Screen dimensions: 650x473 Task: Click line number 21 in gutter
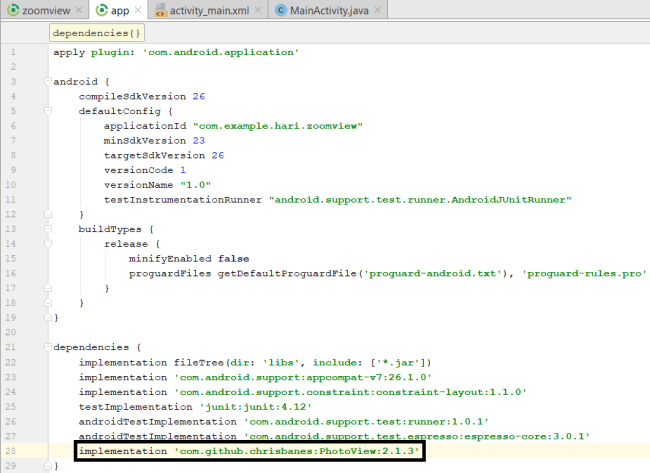pyautogui.click(x=11, y=347)
